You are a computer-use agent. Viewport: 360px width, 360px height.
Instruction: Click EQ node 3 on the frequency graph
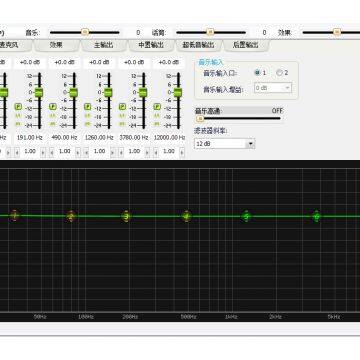tap(126, 216)
